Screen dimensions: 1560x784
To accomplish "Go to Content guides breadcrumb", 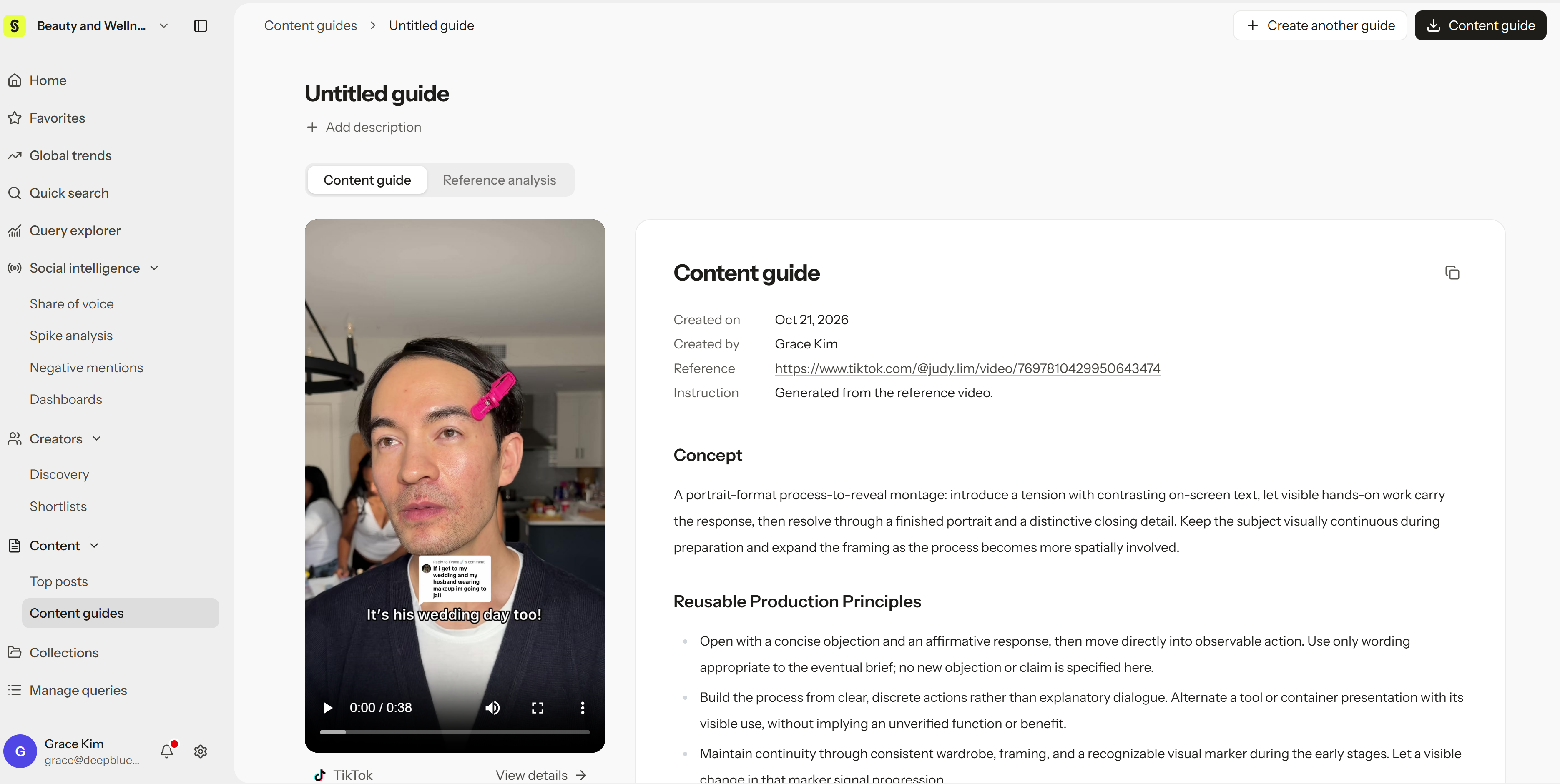I will click(x=311, y=25).
